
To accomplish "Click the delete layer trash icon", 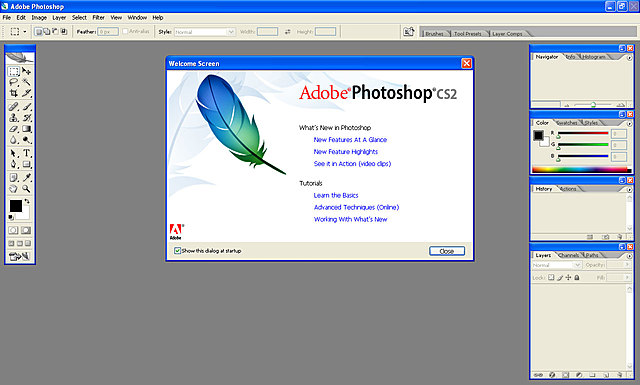I will point(620,374).
